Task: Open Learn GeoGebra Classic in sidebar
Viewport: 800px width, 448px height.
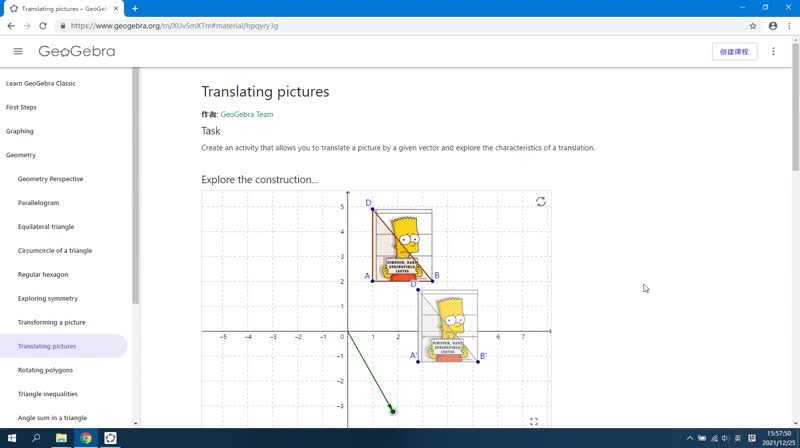Action: coord(41,83)
